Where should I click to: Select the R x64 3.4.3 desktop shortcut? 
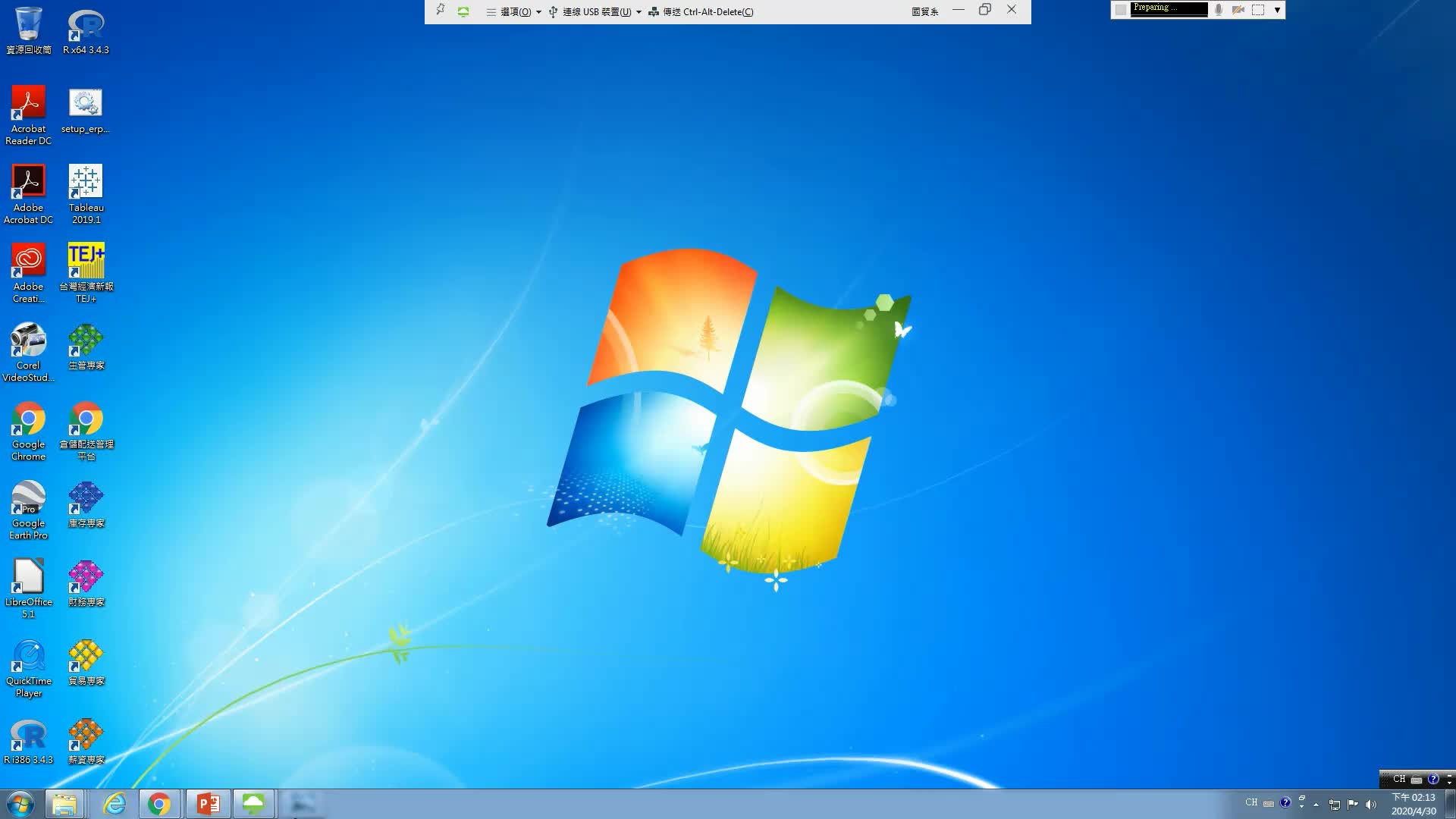click(86, 30)
